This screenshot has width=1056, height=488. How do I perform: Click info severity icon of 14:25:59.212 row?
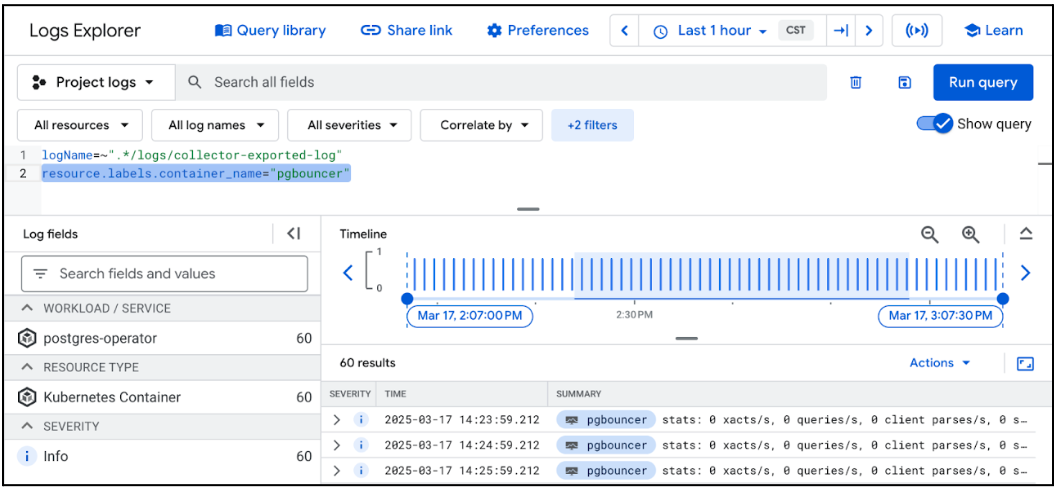[x=361, y=470]
